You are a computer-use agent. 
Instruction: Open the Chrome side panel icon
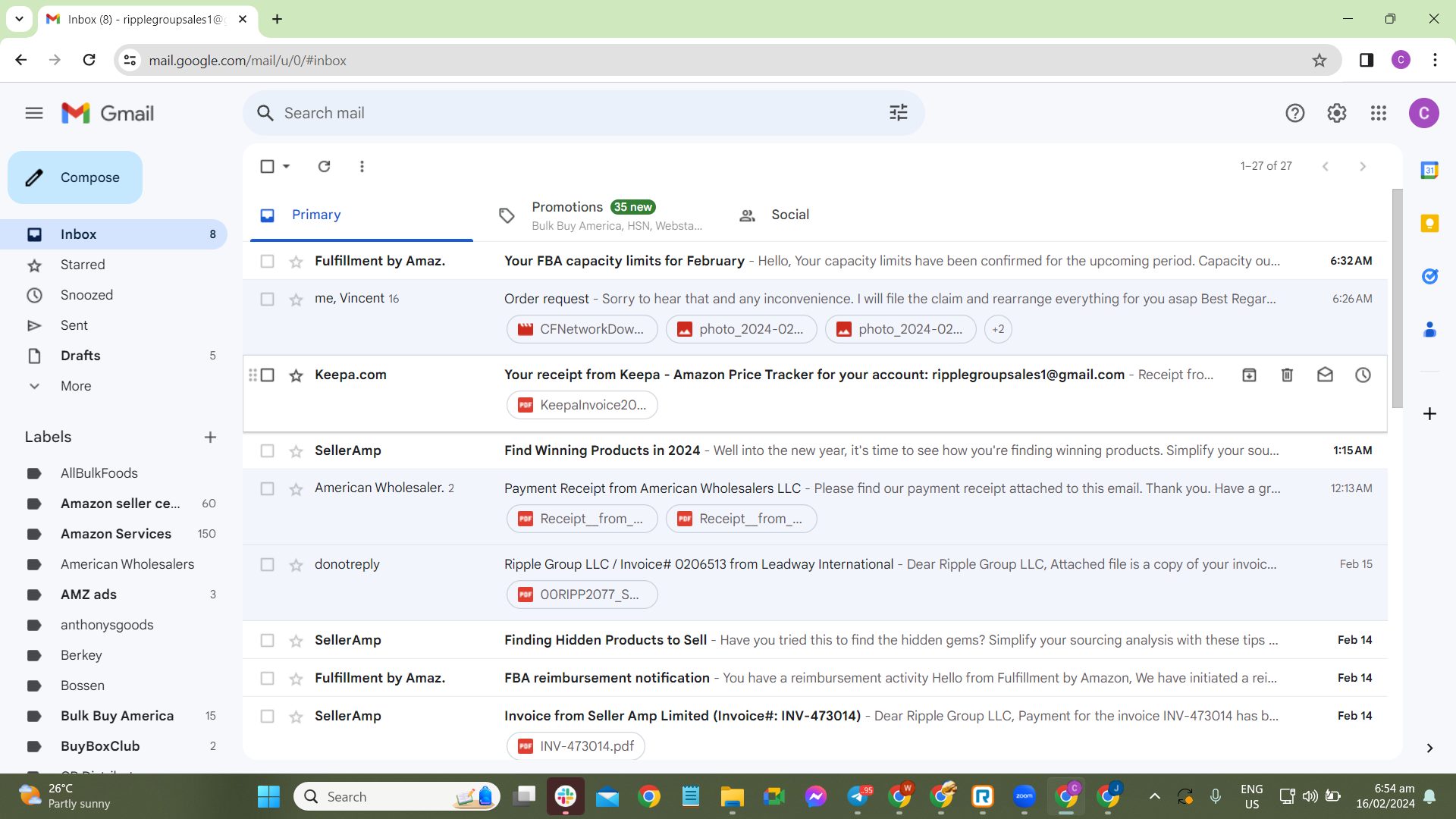pyautogui.click(x=1367, y=60)
